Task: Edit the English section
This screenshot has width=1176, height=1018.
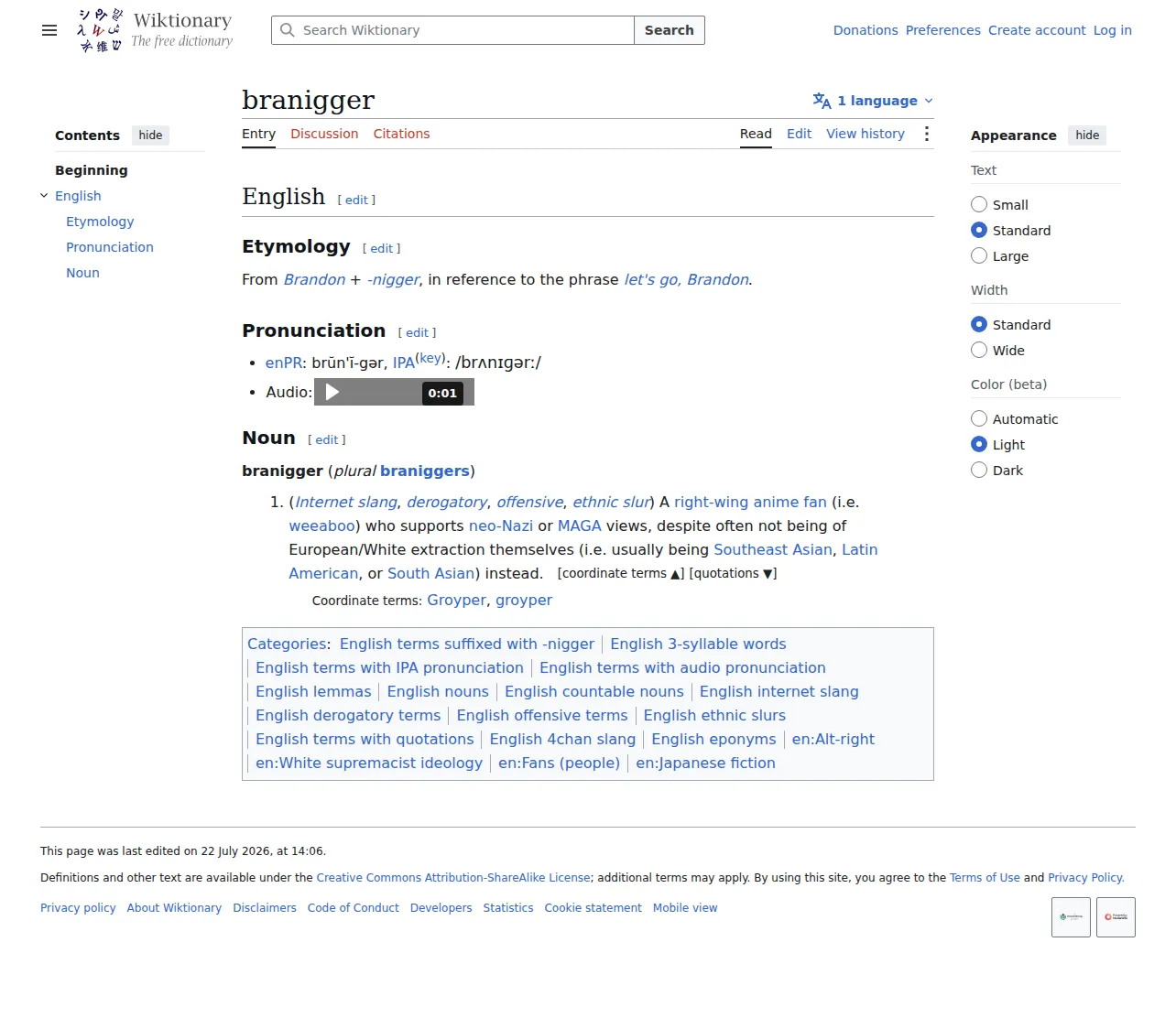Action: tap(356, 200)
